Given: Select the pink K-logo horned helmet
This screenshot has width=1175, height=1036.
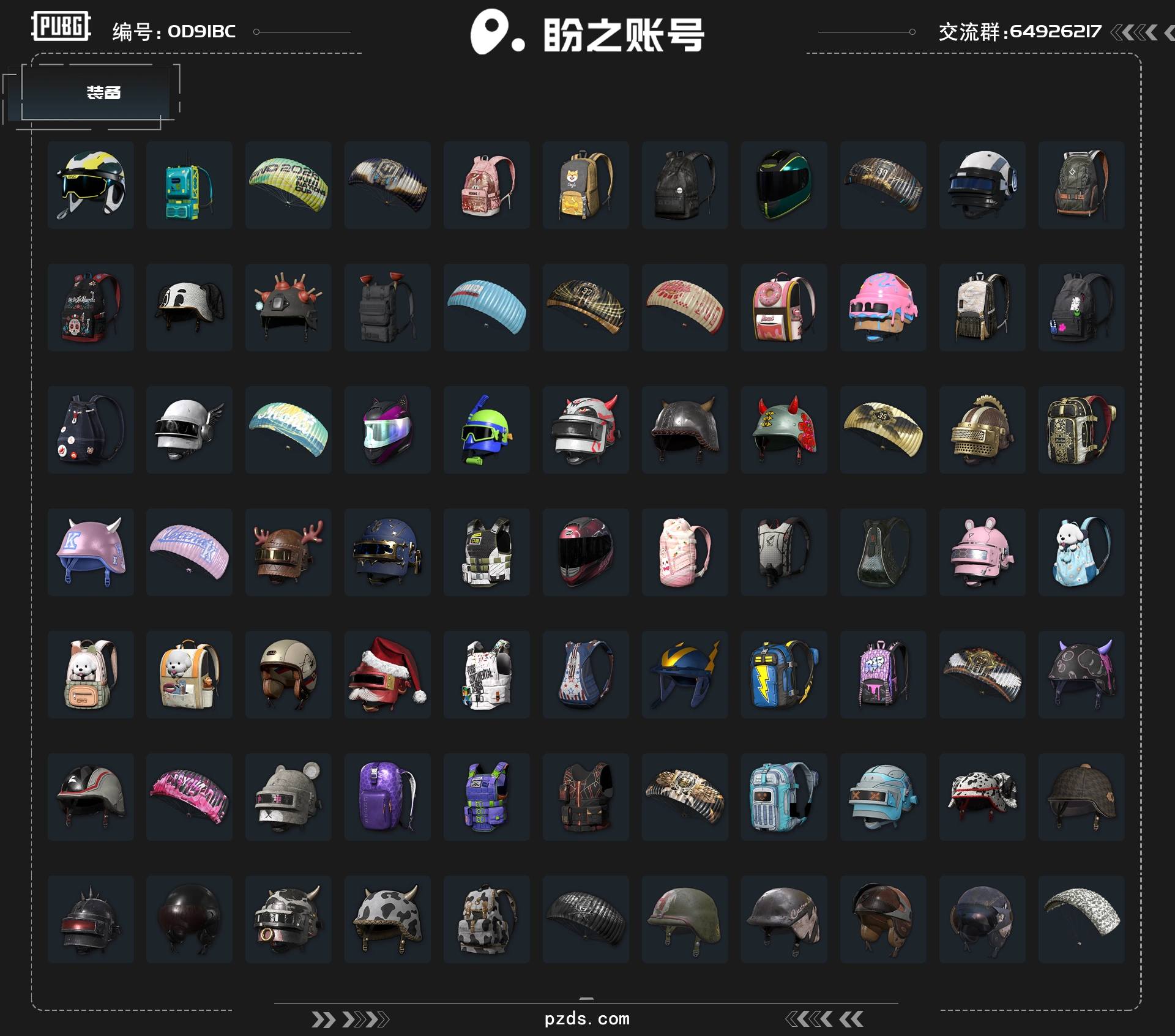Looking at the screenshot, I should pos(91,552).
